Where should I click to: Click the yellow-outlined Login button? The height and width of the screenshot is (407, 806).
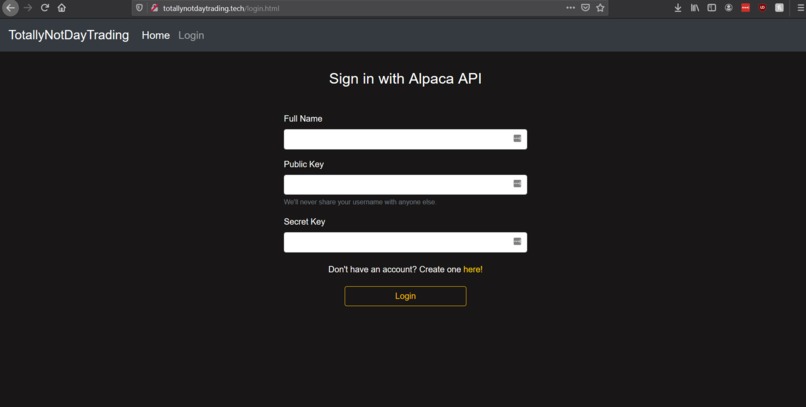point(405,296)
